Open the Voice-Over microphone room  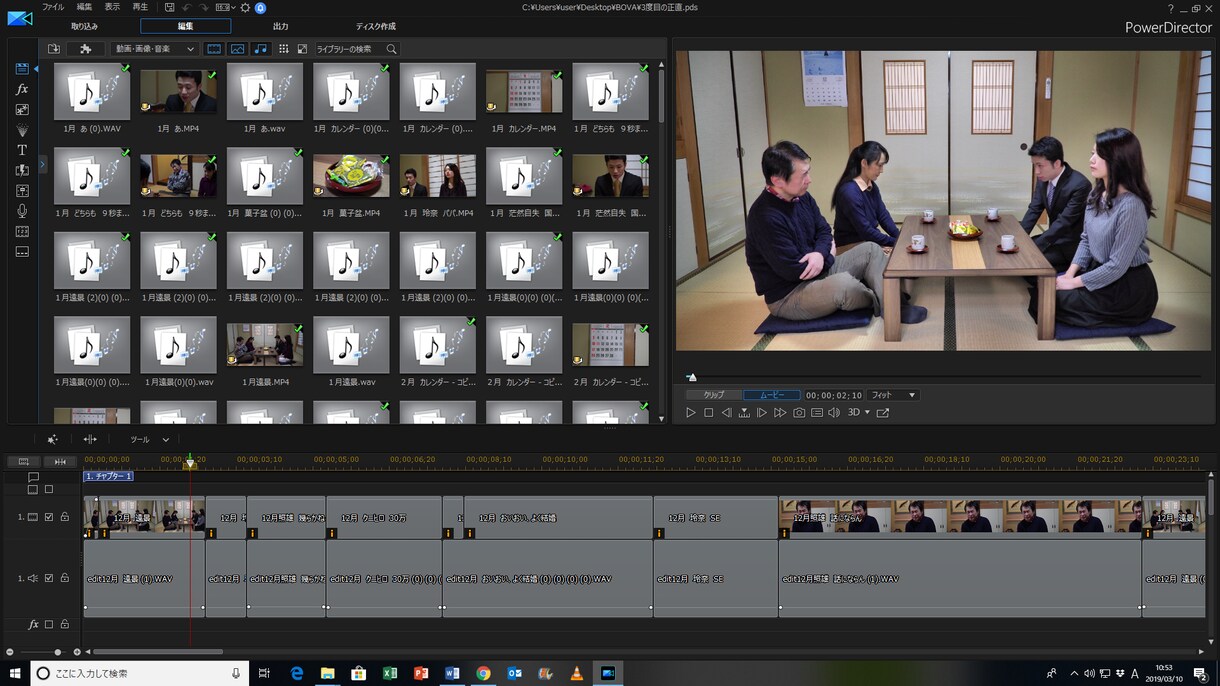click(22, 211)
